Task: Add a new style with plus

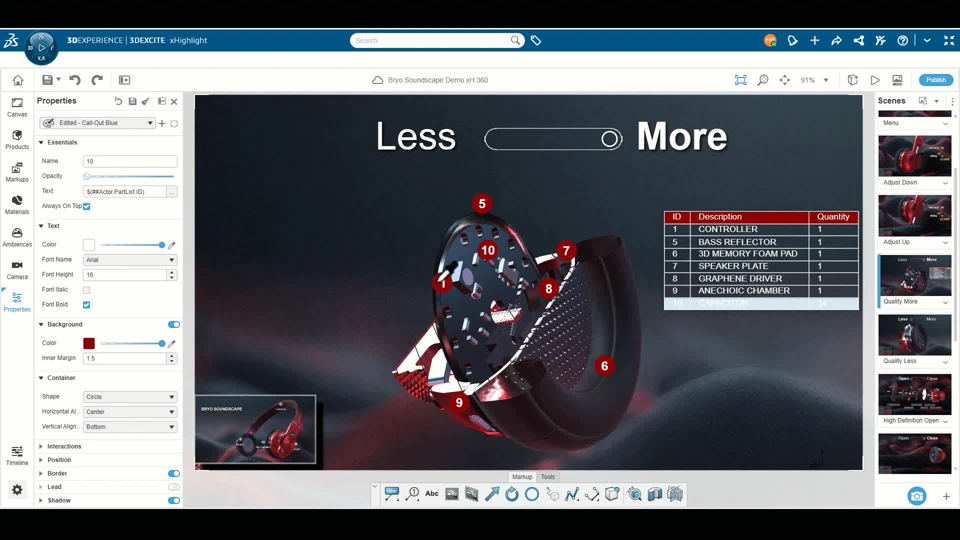Action: (162, 123)
